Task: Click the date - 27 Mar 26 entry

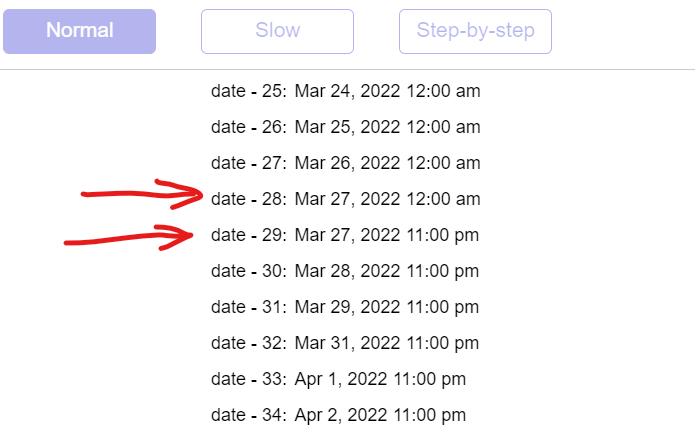Action: [346, 163]
